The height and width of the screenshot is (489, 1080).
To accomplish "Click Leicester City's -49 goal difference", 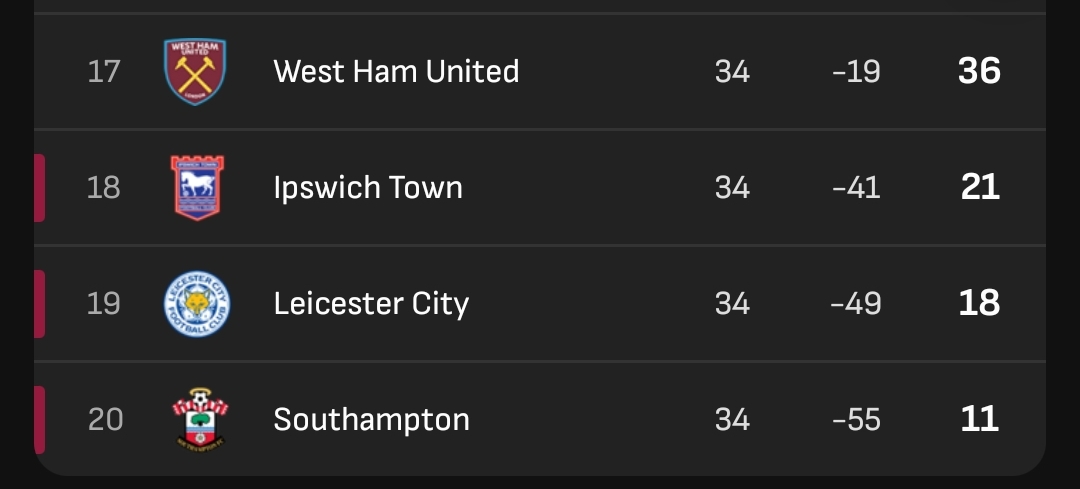I will point(856,303).
